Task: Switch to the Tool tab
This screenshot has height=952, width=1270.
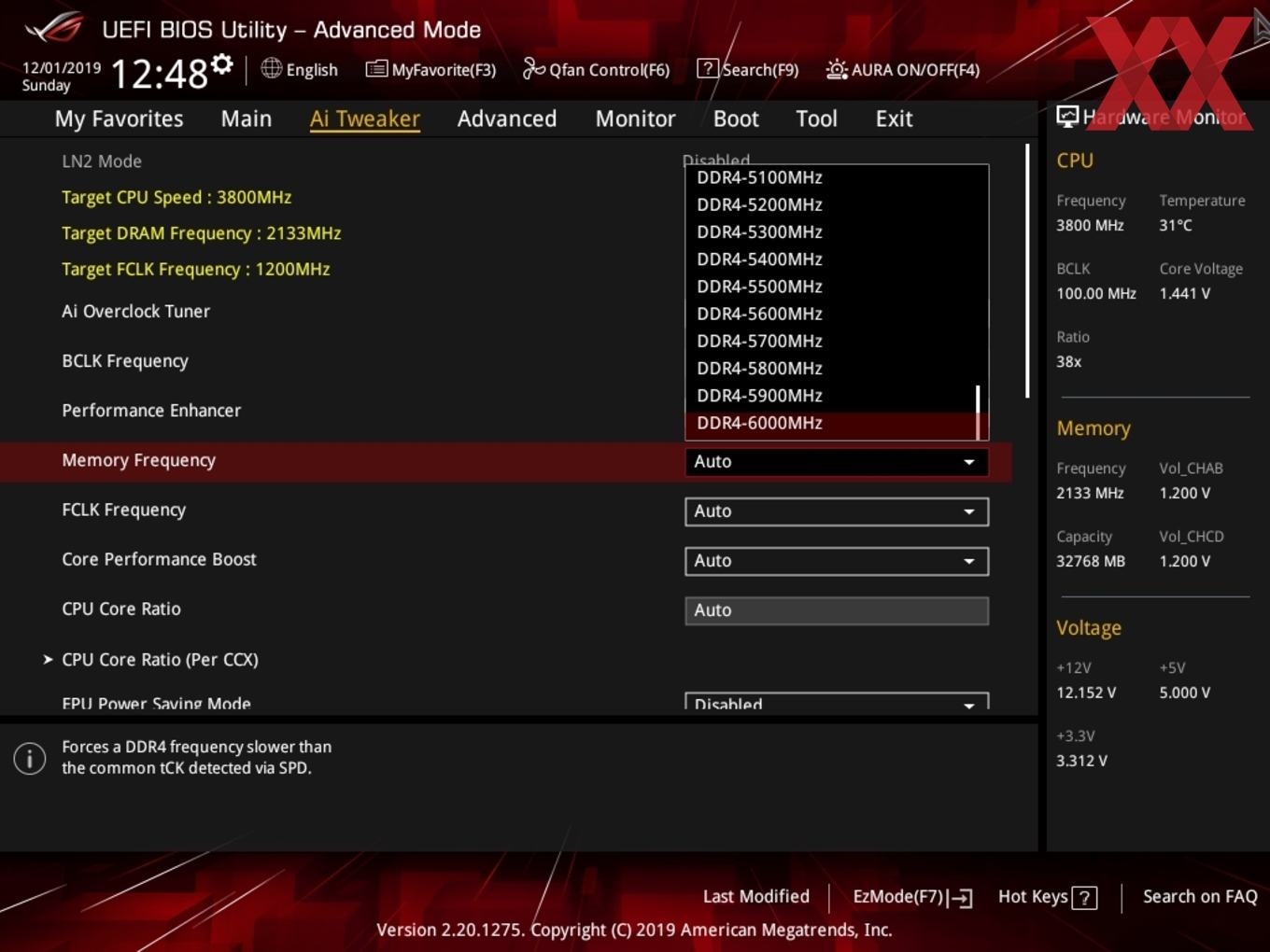Action: coord(816,119)
